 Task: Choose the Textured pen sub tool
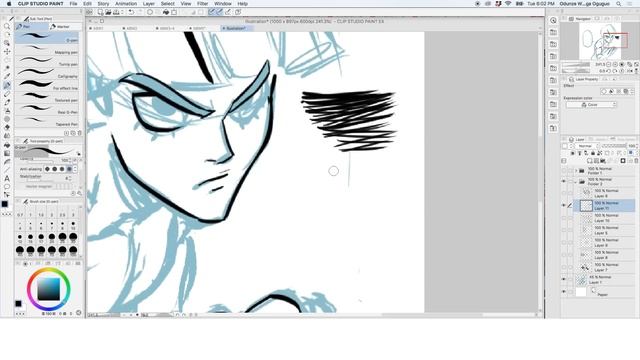[x=47, y=98]
